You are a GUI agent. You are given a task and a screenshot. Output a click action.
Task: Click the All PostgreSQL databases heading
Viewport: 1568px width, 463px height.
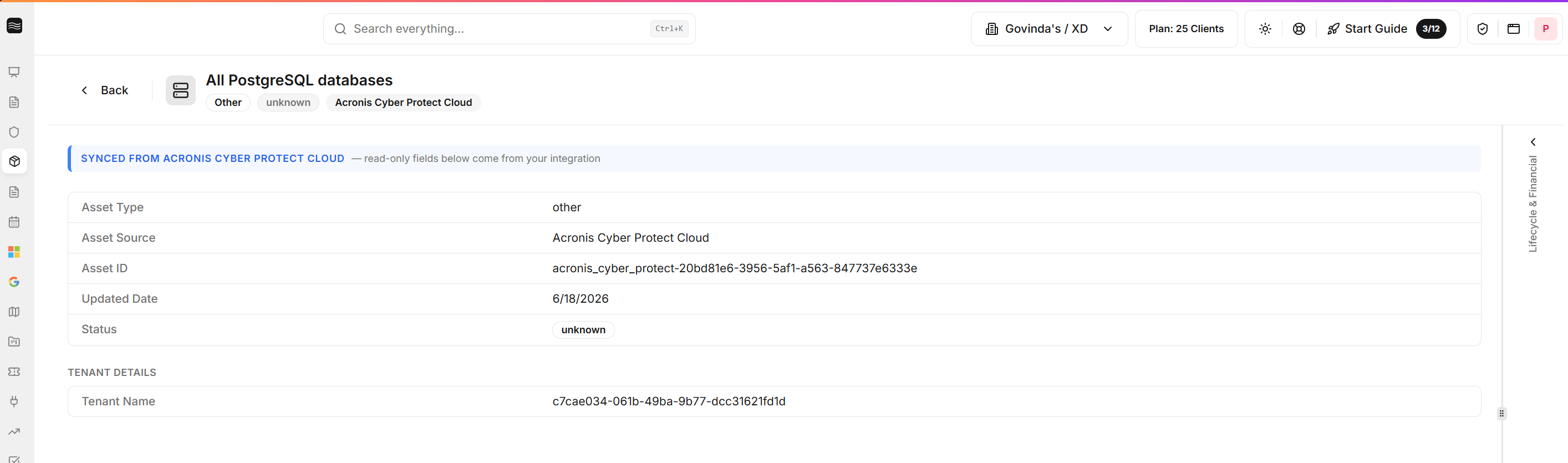tap(299, 80)
